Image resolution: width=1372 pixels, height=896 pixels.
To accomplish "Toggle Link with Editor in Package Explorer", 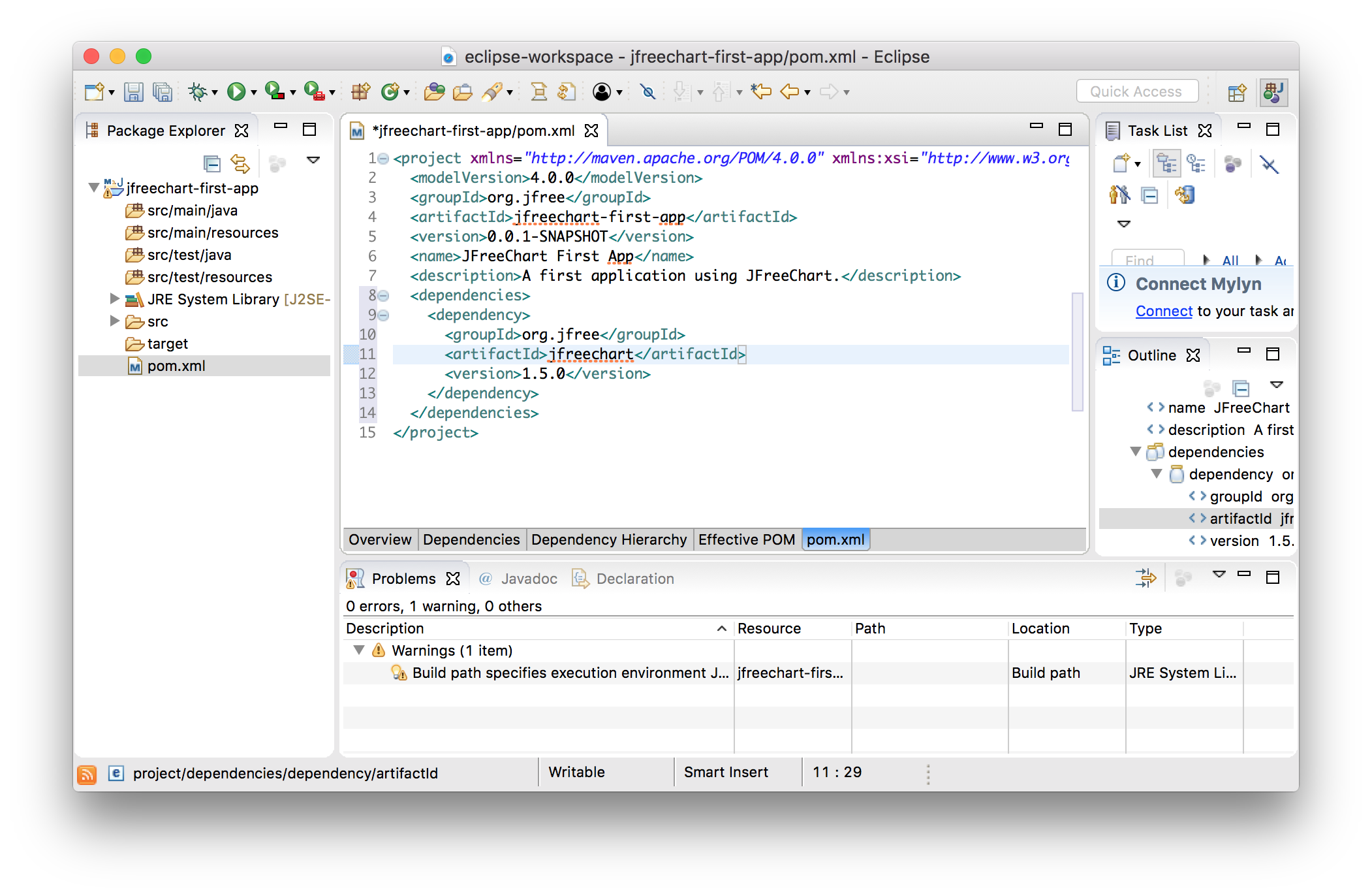I will click(240, 163).
